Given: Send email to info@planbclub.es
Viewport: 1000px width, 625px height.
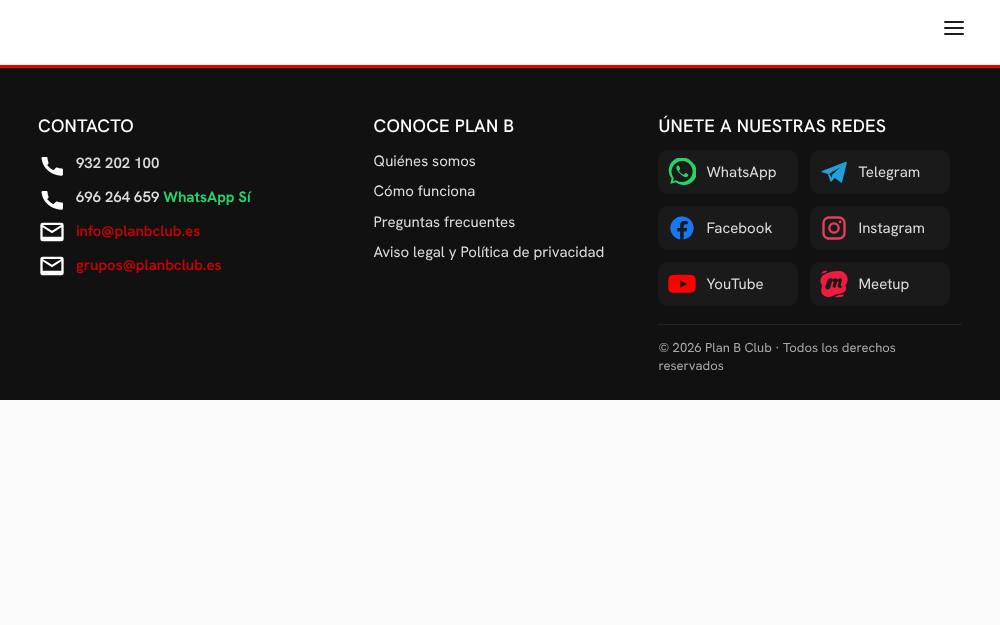Looking at the screenshot, I should [x=138, y=231].
